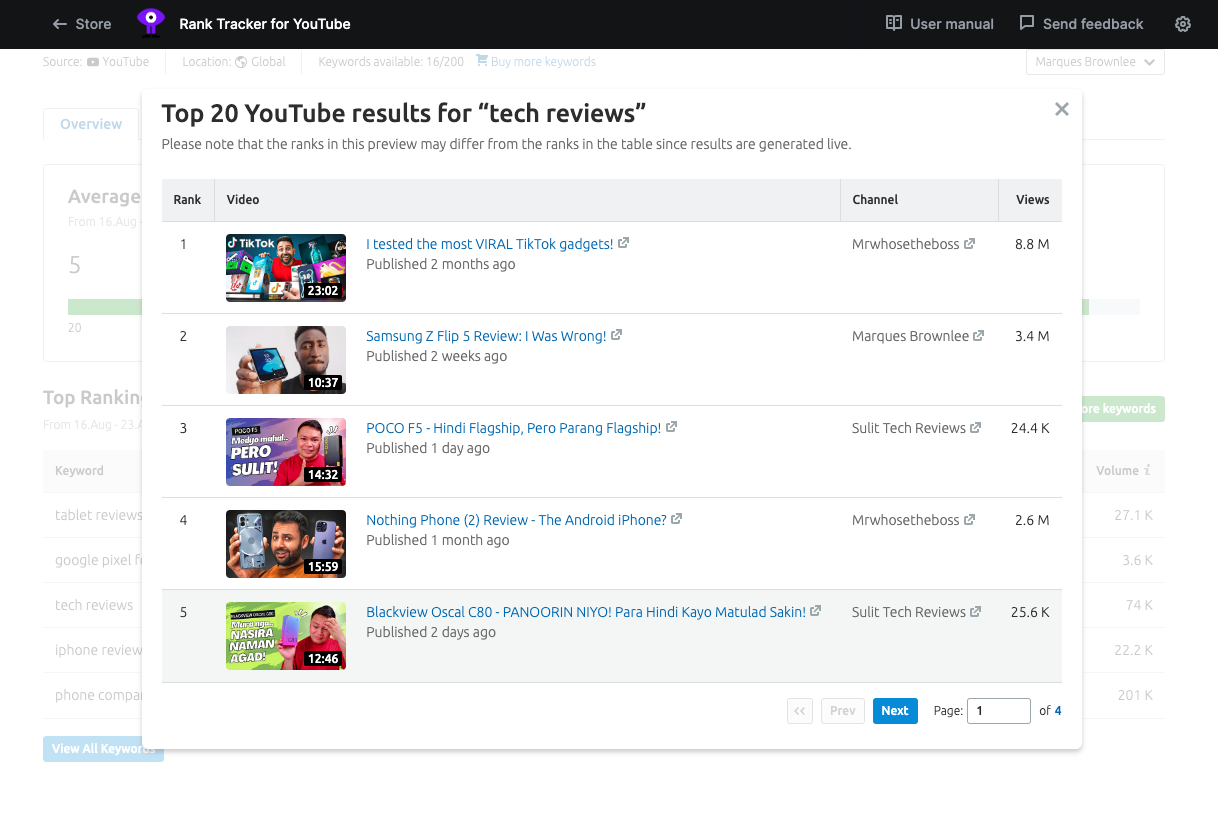The width and height of the screenshot is (1218, 826).
Task: Open the Marques Brownlee account dropdown
Action: click(1094, 61)
